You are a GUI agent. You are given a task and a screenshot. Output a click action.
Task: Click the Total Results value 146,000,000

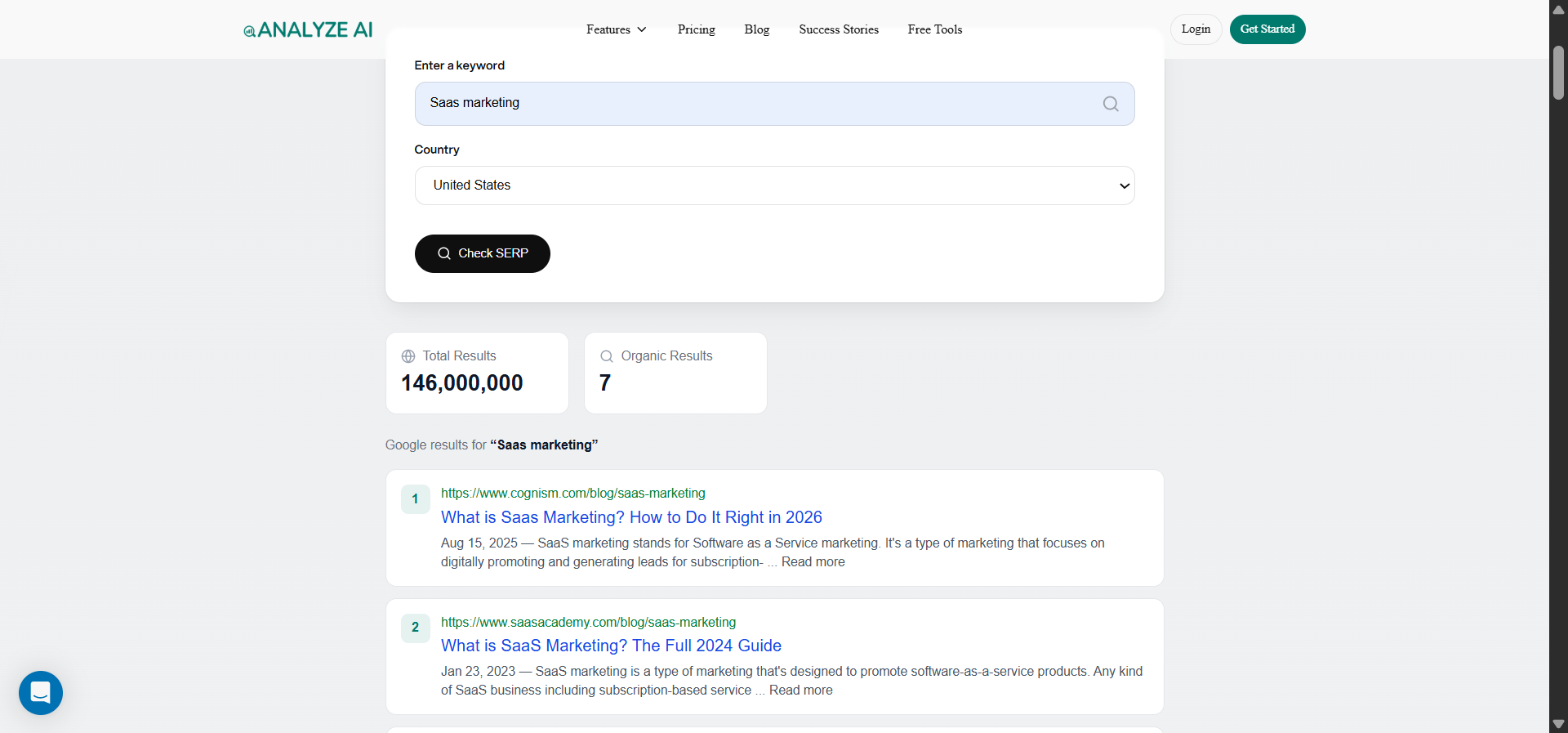462,383
